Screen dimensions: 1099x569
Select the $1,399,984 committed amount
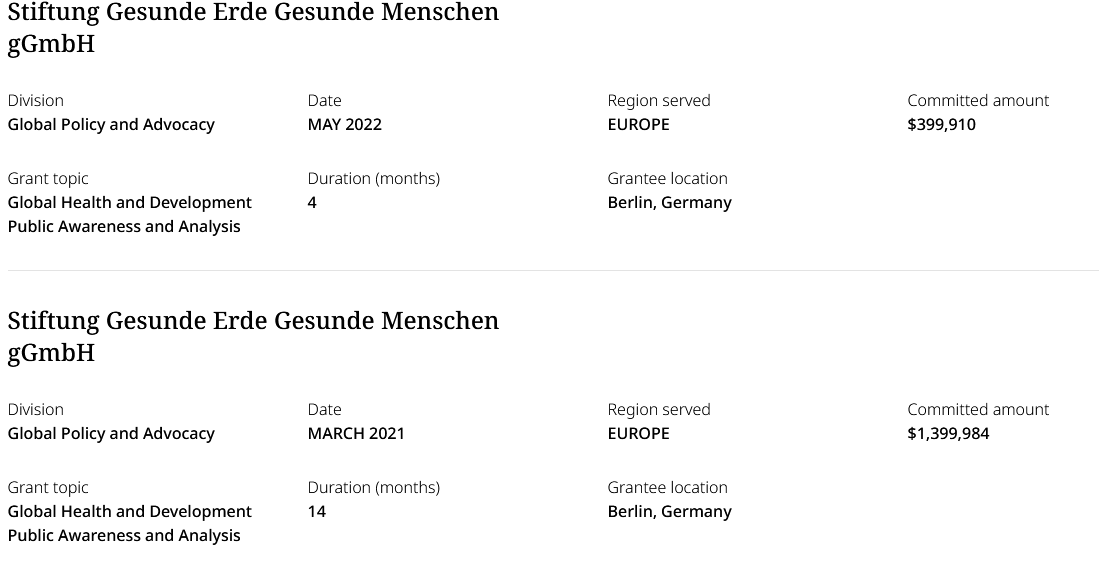coord(948,433)
